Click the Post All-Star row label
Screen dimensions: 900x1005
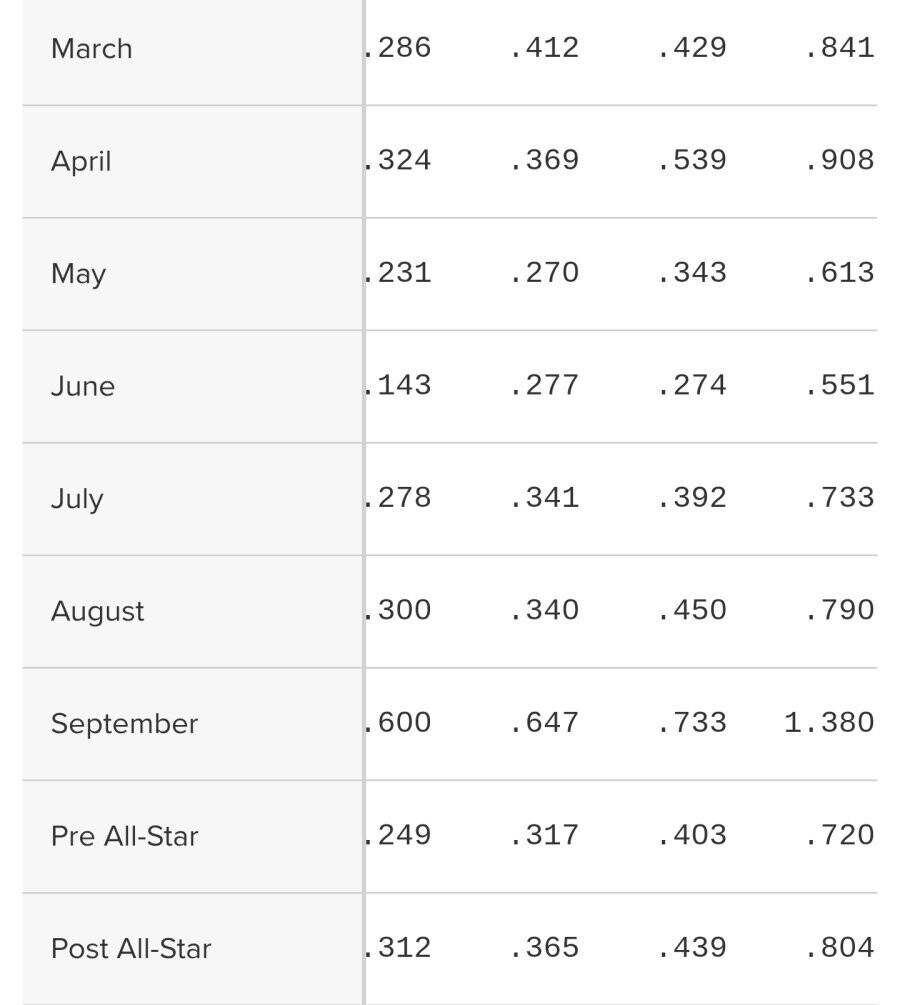131,948
